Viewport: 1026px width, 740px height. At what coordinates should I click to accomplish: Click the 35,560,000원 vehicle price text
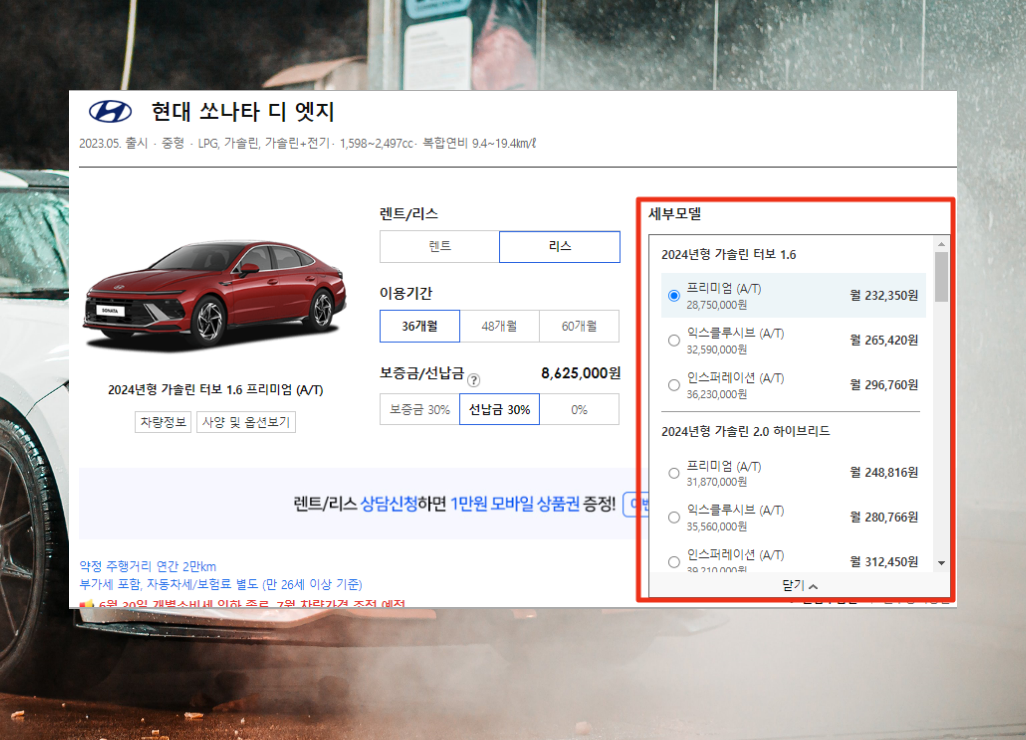(716, 526)
